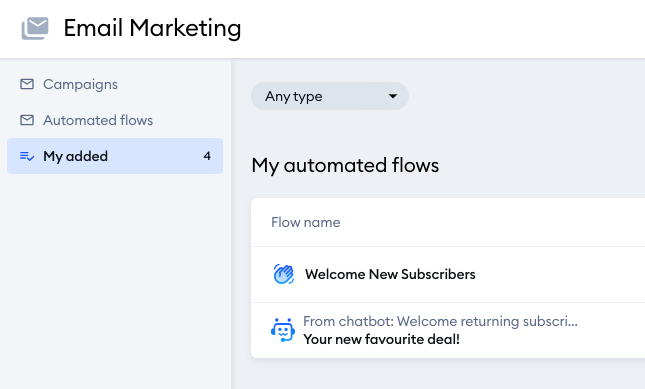
Task: Click the Campaigns envelope icon
Action: pyautogui.click(x=27, y=84)
